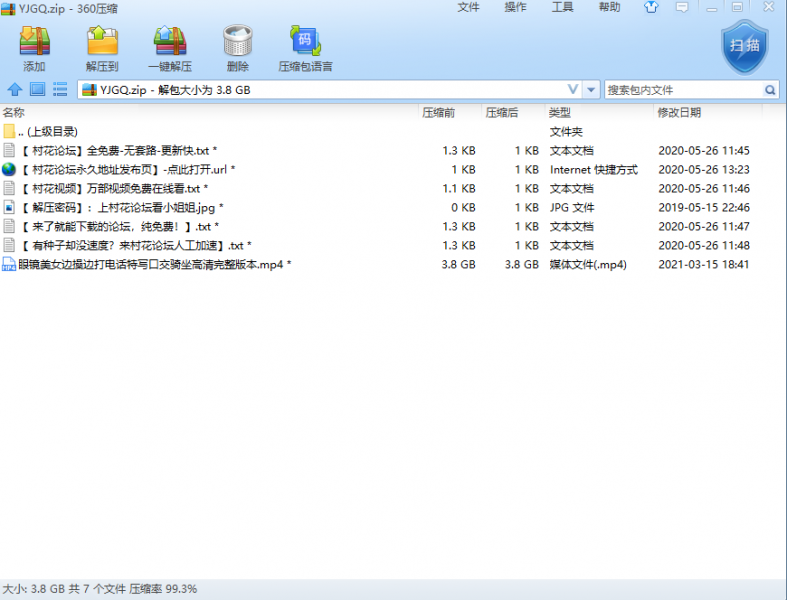
Task: Click the 搜索包内文件 search field
Action: click(682, 90)
